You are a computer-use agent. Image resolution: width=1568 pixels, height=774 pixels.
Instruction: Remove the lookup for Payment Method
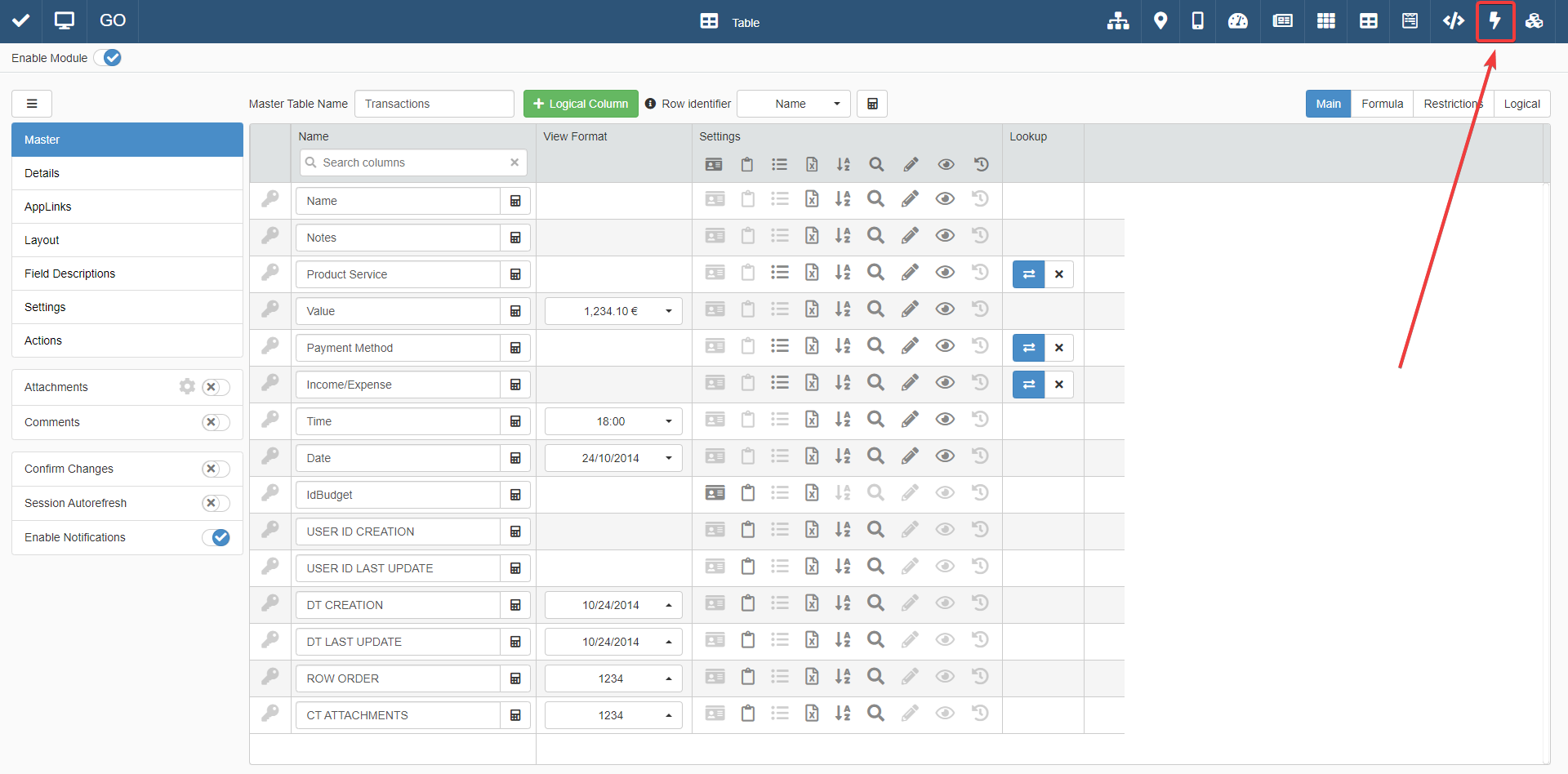tap(1058, 348)
